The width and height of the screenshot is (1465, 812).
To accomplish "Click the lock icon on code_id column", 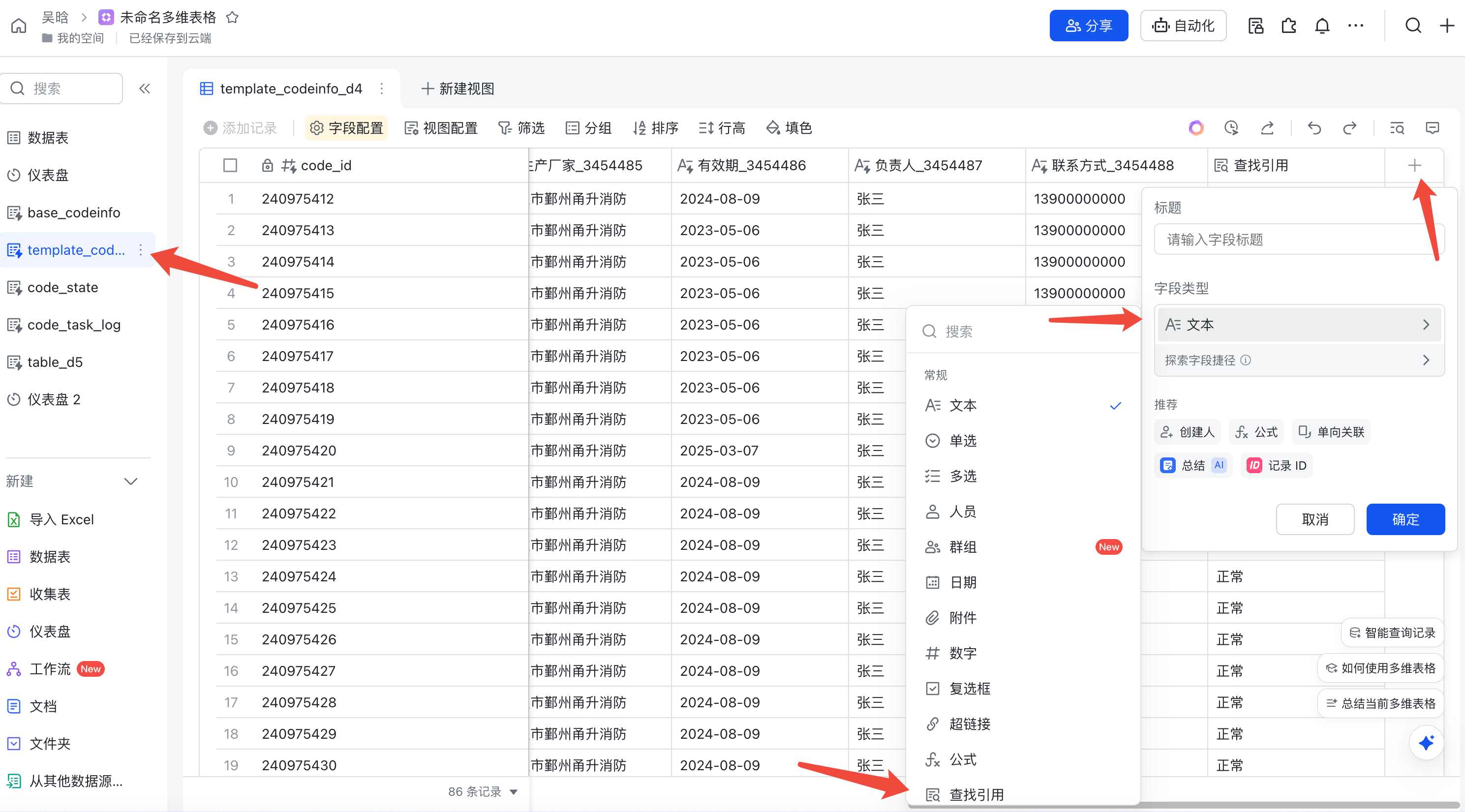I will pos(267,165).
